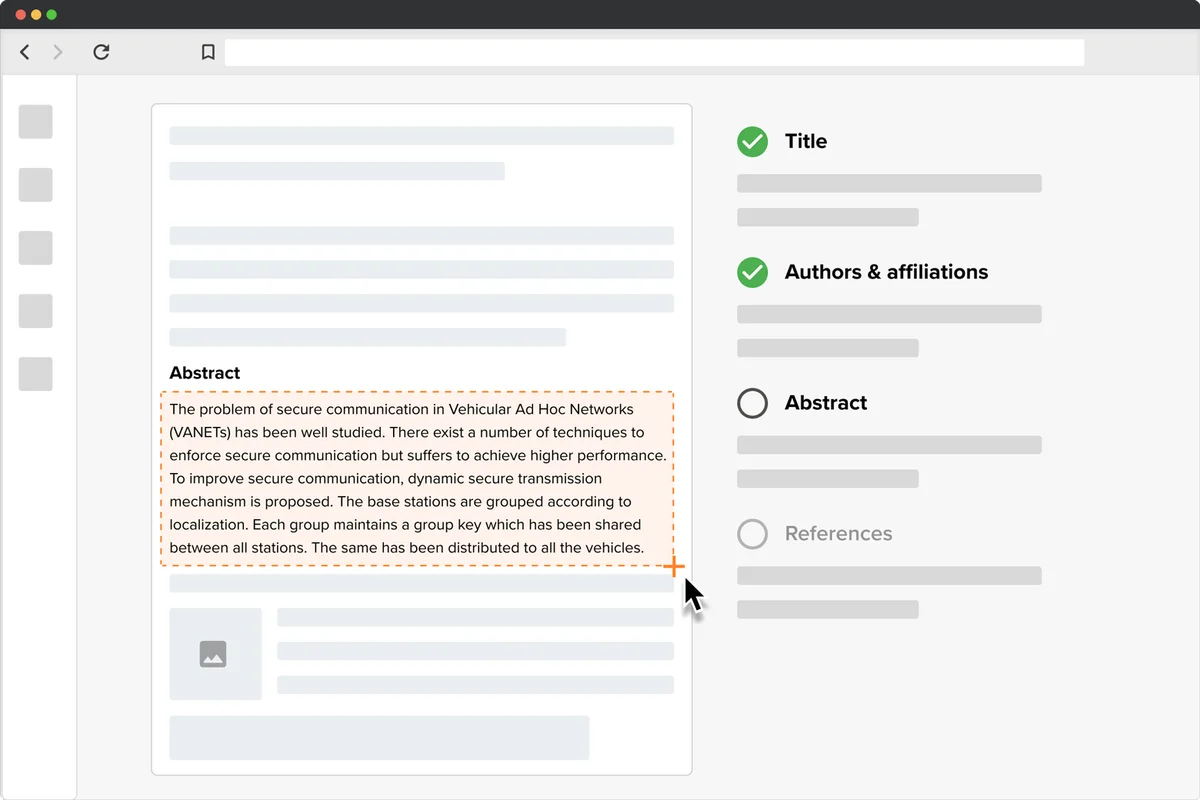Click the grayed-out forward navigation arrow
Screen dimensions: 1200x800
58,52
